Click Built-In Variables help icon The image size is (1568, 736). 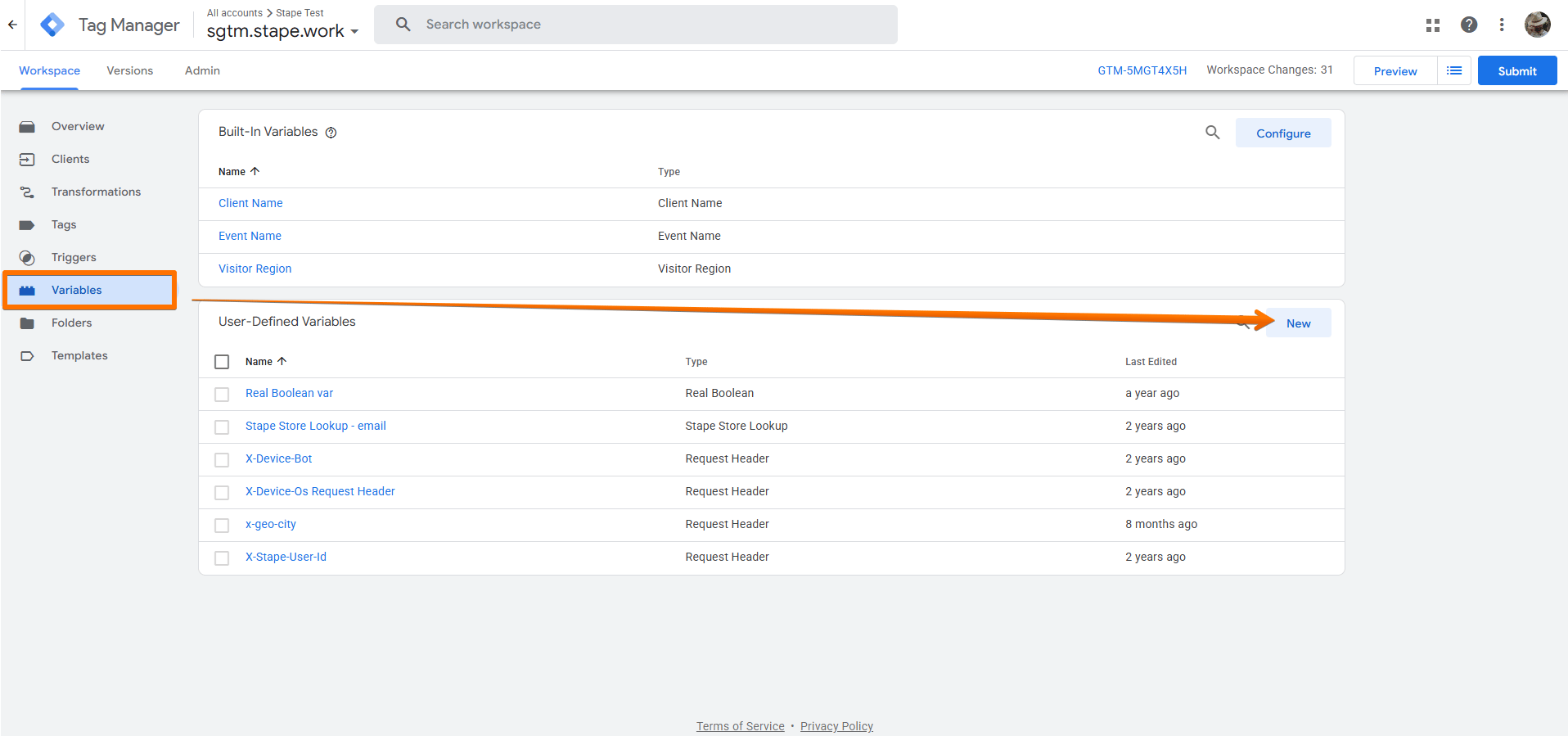point(331,133)
